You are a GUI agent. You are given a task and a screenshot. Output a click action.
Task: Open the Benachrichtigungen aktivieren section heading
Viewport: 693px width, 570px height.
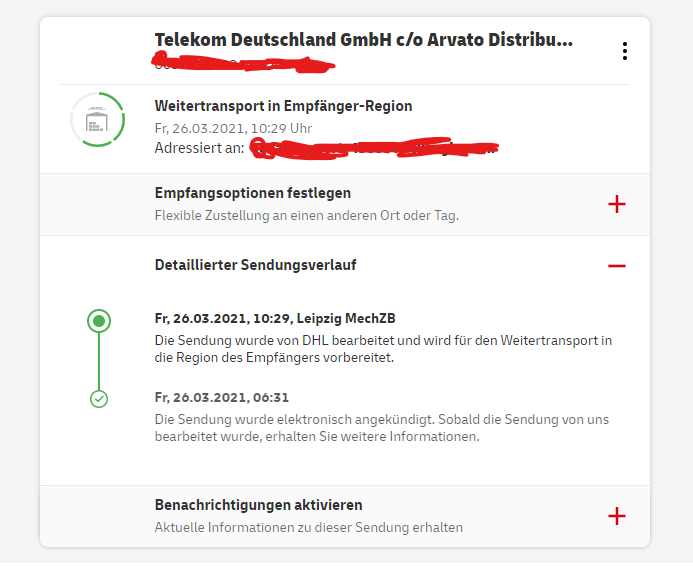coord(259,505)
